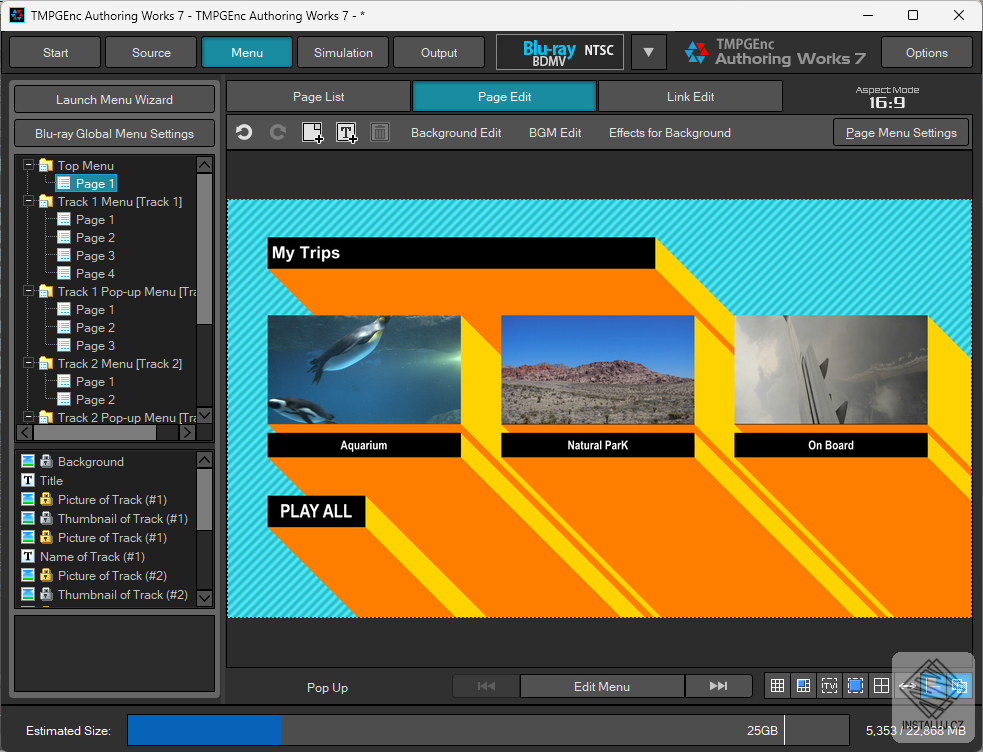Viewport: 983px width, 752px height.
Task: Toggle the lock on Thumbnail of Track (#2)
Action: tap(46, 594)
